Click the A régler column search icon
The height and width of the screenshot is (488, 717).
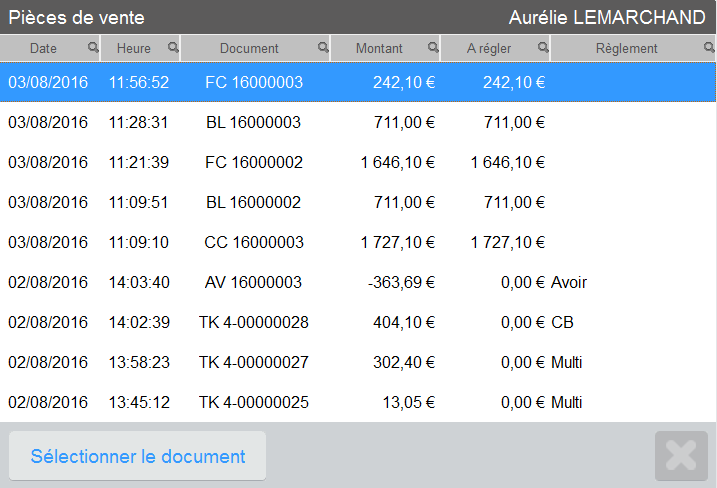543,47
